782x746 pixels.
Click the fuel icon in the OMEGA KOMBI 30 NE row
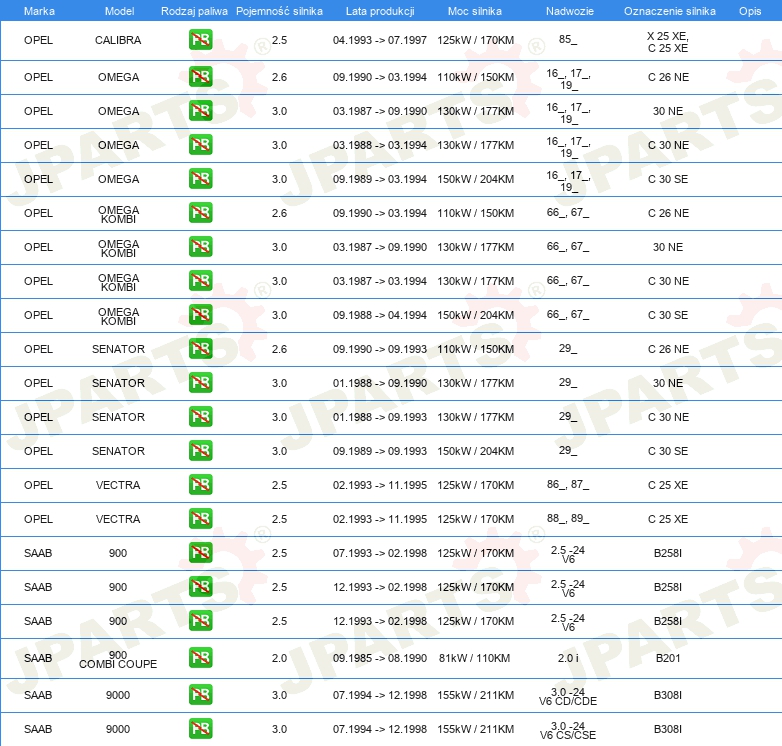(x=200, y=247)
